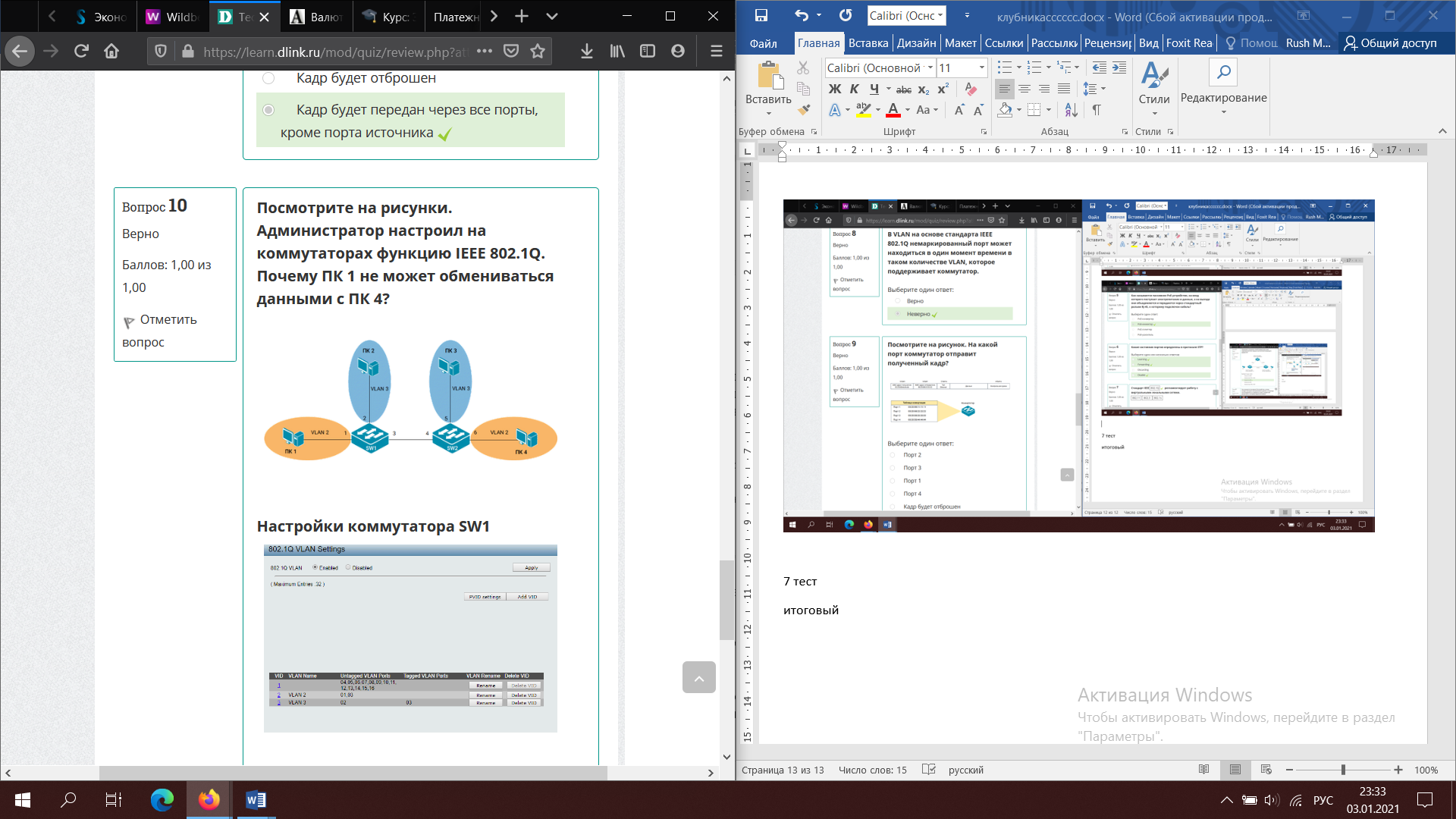This screenshot has width=1456, height=819.
Task: Open font color dropdown arrow
Action: 908,110
